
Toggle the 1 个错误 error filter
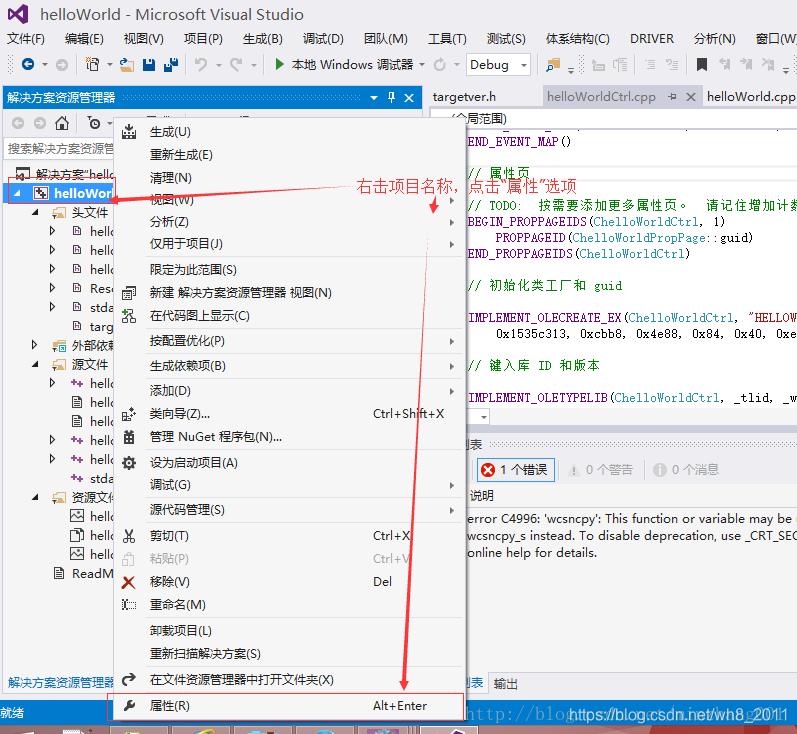[516, 470]
